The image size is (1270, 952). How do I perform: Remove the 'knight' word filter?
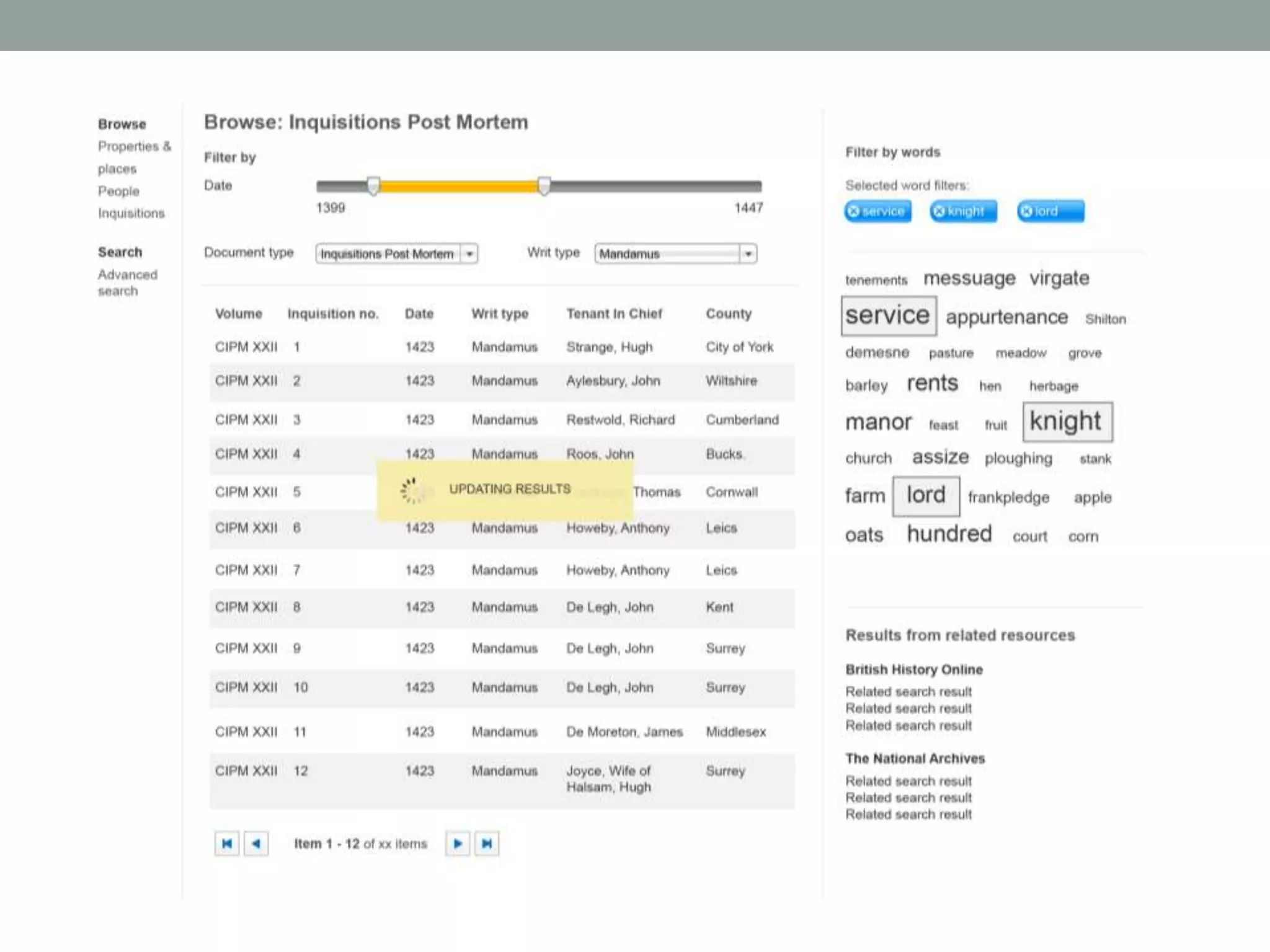tap(939, 211)
